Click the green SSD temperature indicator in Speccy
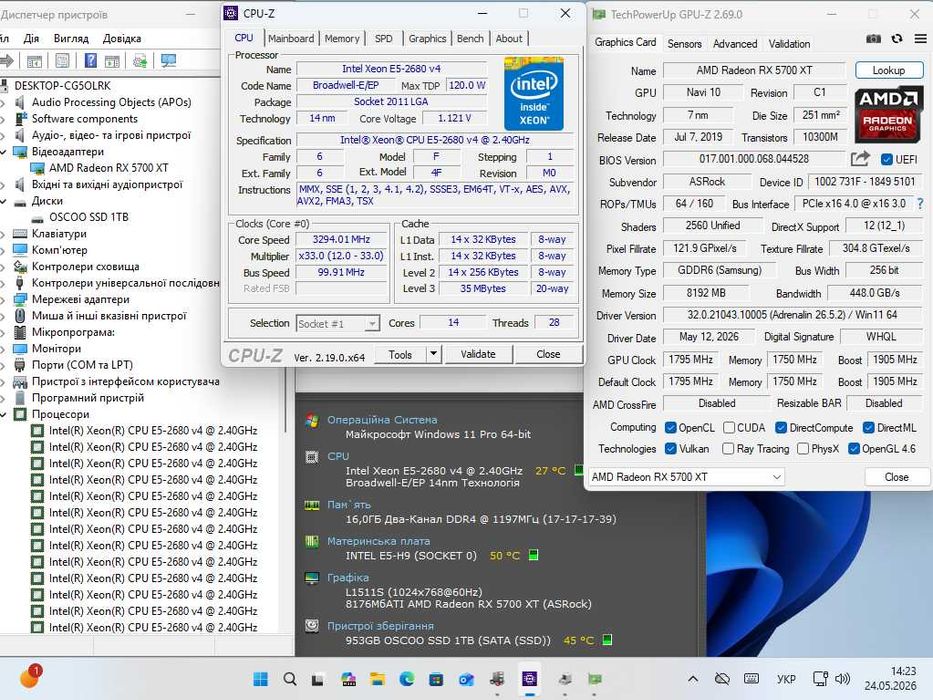This screenshot has width=933, height=700. pyautogui.click(x=608, y=640)
